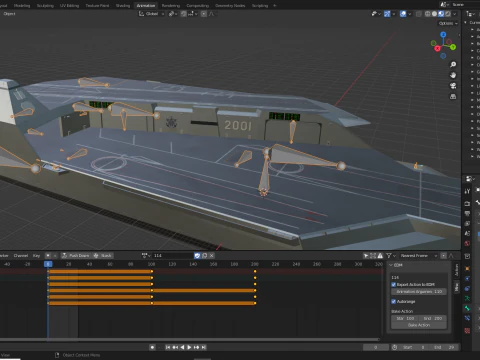Jump to first frame playback button
The height and width of the screenshot is (360, 480).
[168, 347]
